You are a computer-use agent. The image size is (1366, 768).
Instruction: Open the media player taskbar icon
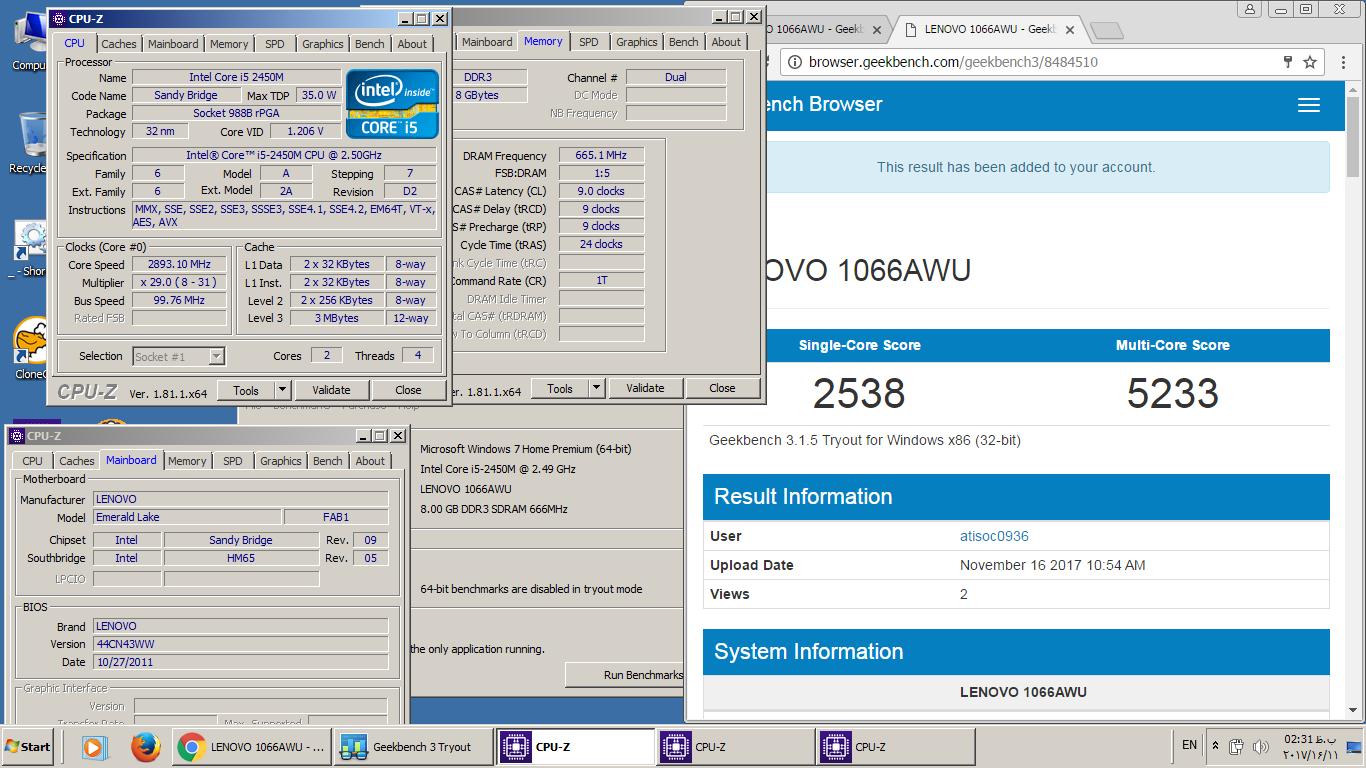(x=95, y=747)
